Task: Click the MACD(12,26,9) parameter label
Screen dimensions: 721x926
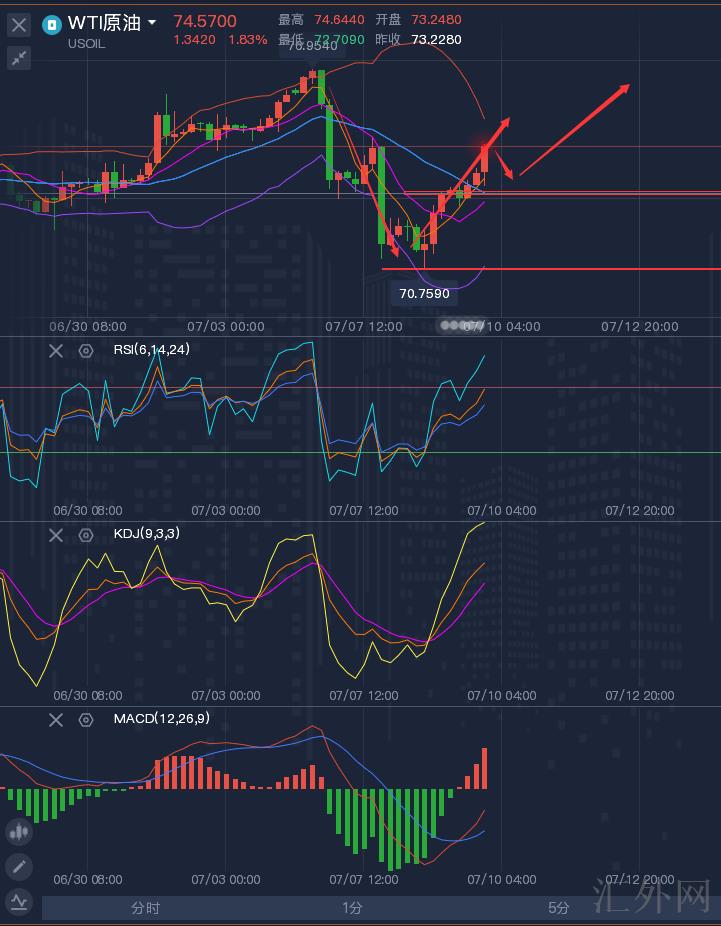Action: 161,719
